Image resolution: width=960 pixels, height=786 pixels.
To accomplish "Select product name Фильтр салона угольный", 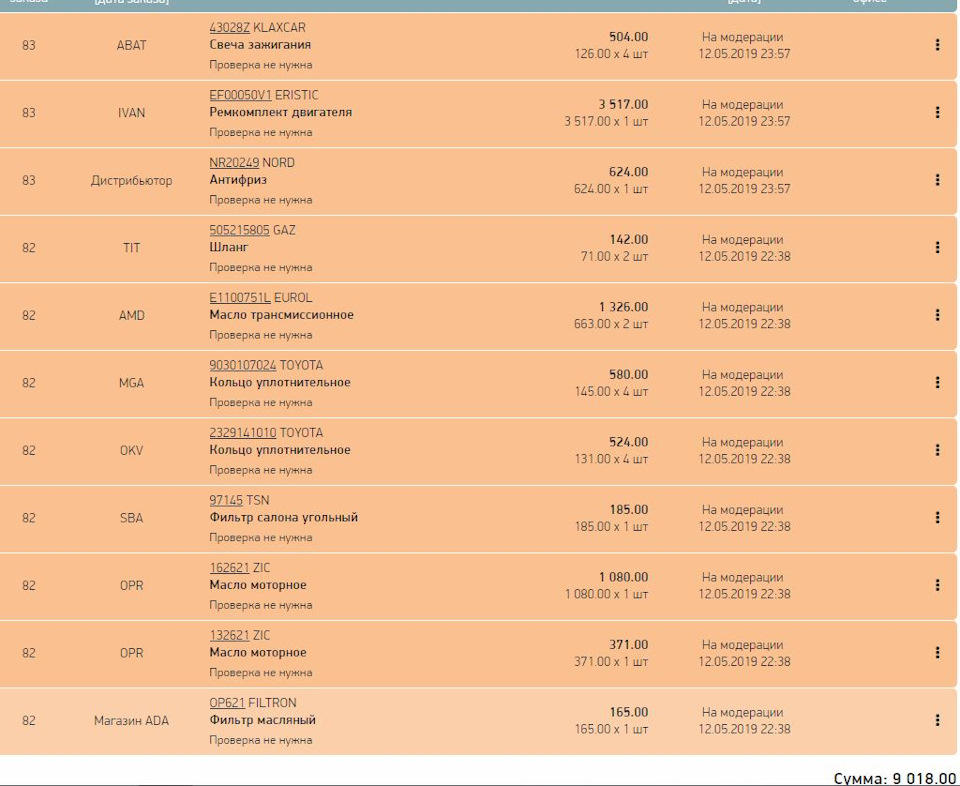I will (x=283, y=517).
